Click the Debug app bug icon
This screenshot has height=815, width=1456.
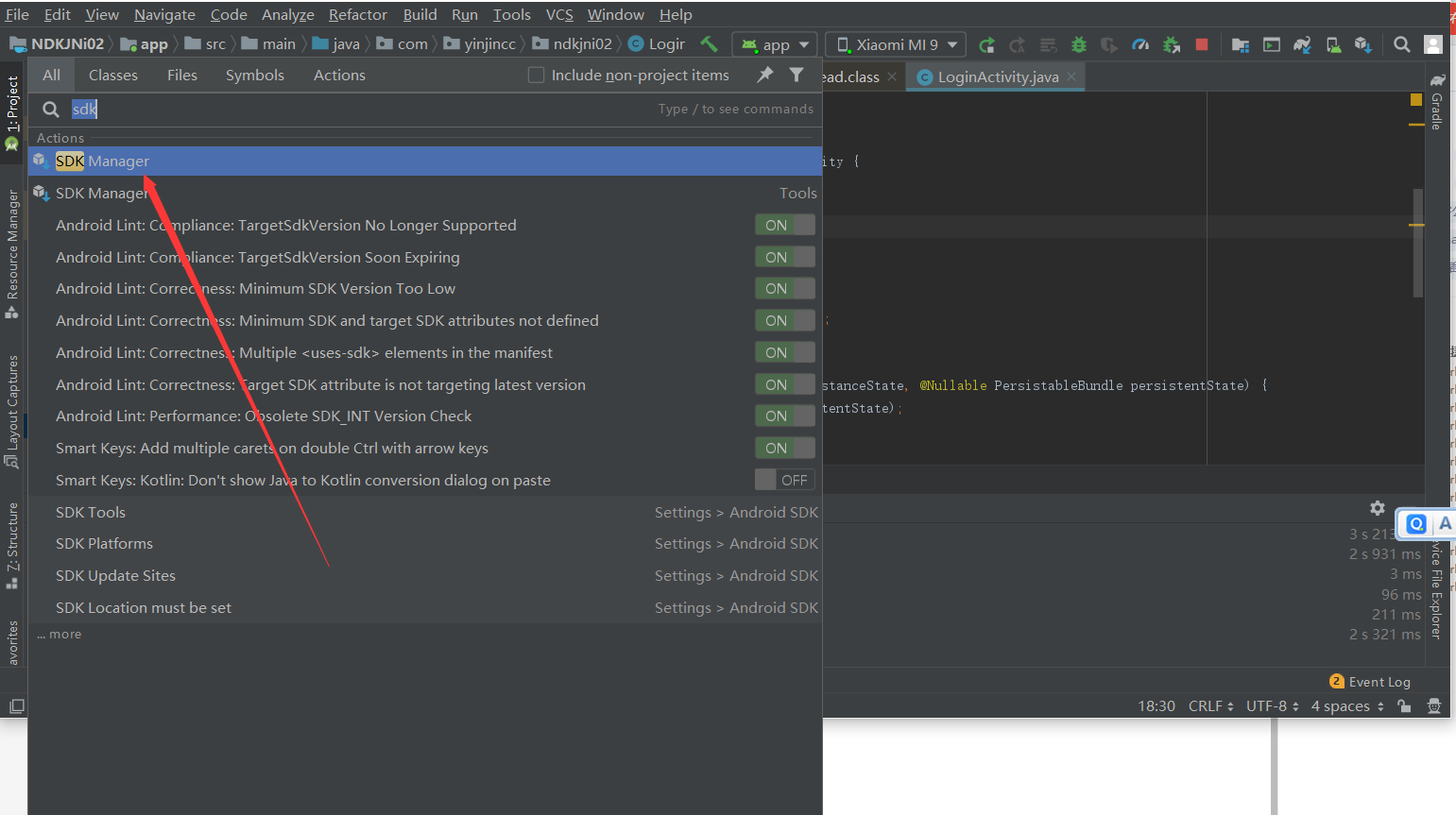coord(1079,44)
